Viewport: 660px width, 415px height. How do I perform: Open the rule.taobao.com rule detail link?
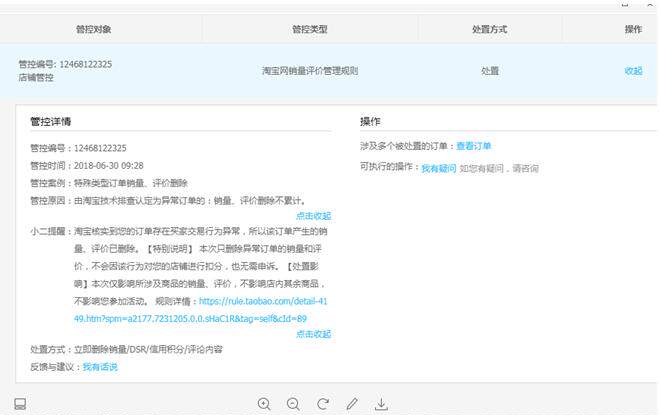[x=200, y=310]
